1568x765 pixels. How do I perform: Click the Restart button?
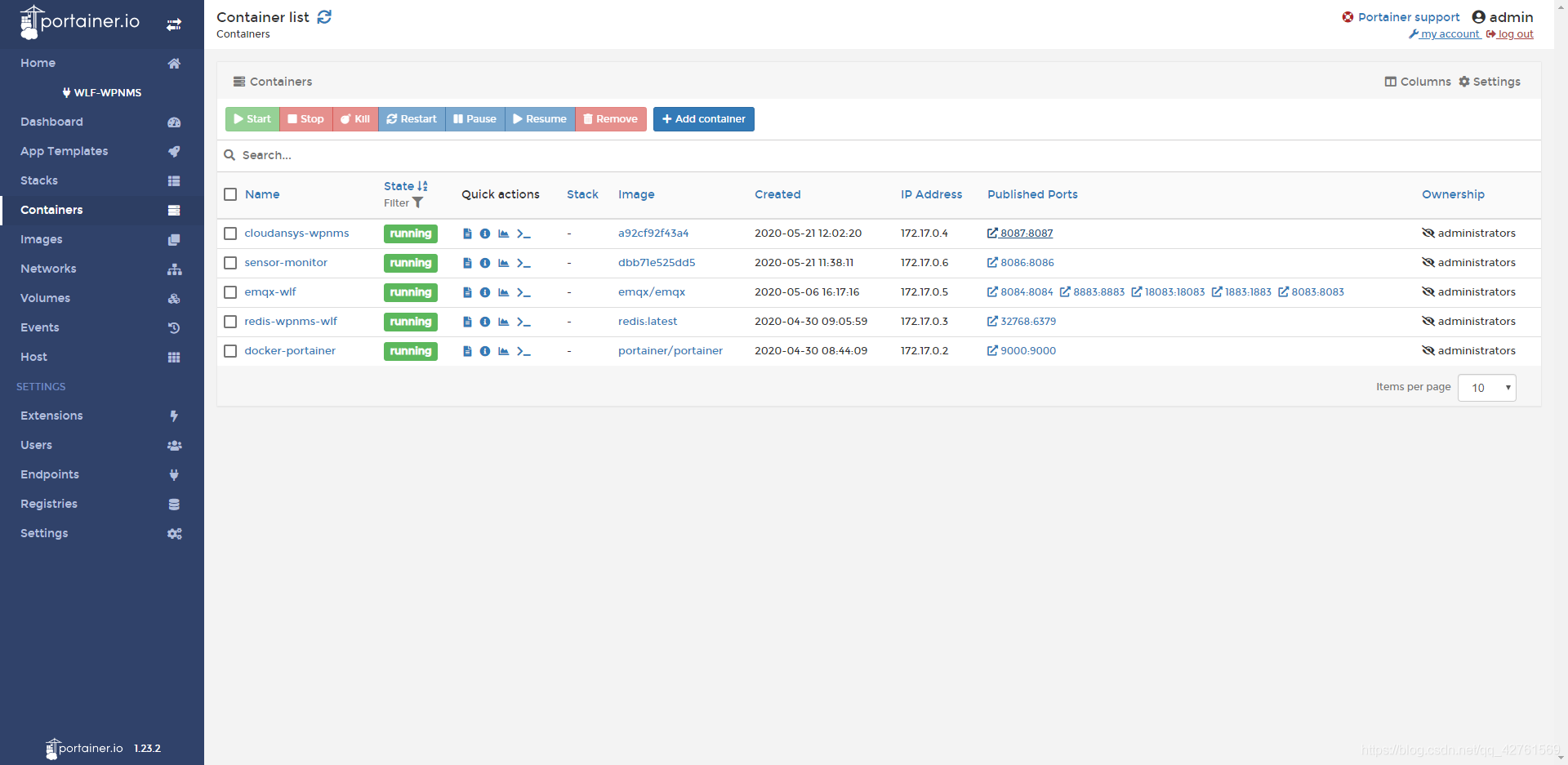click(412, 119)
